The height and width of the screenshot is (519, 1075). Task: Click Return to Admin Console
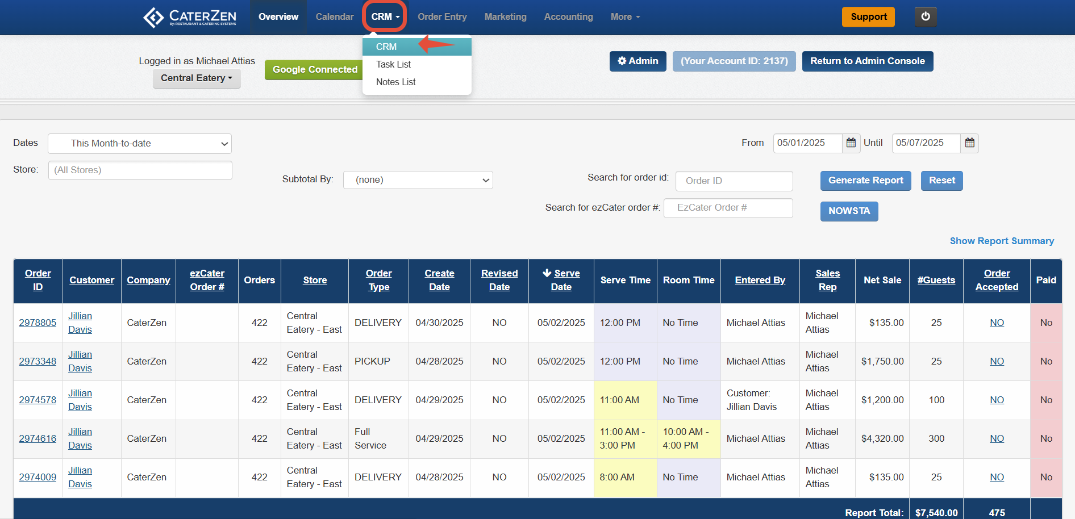coord(867,61)
